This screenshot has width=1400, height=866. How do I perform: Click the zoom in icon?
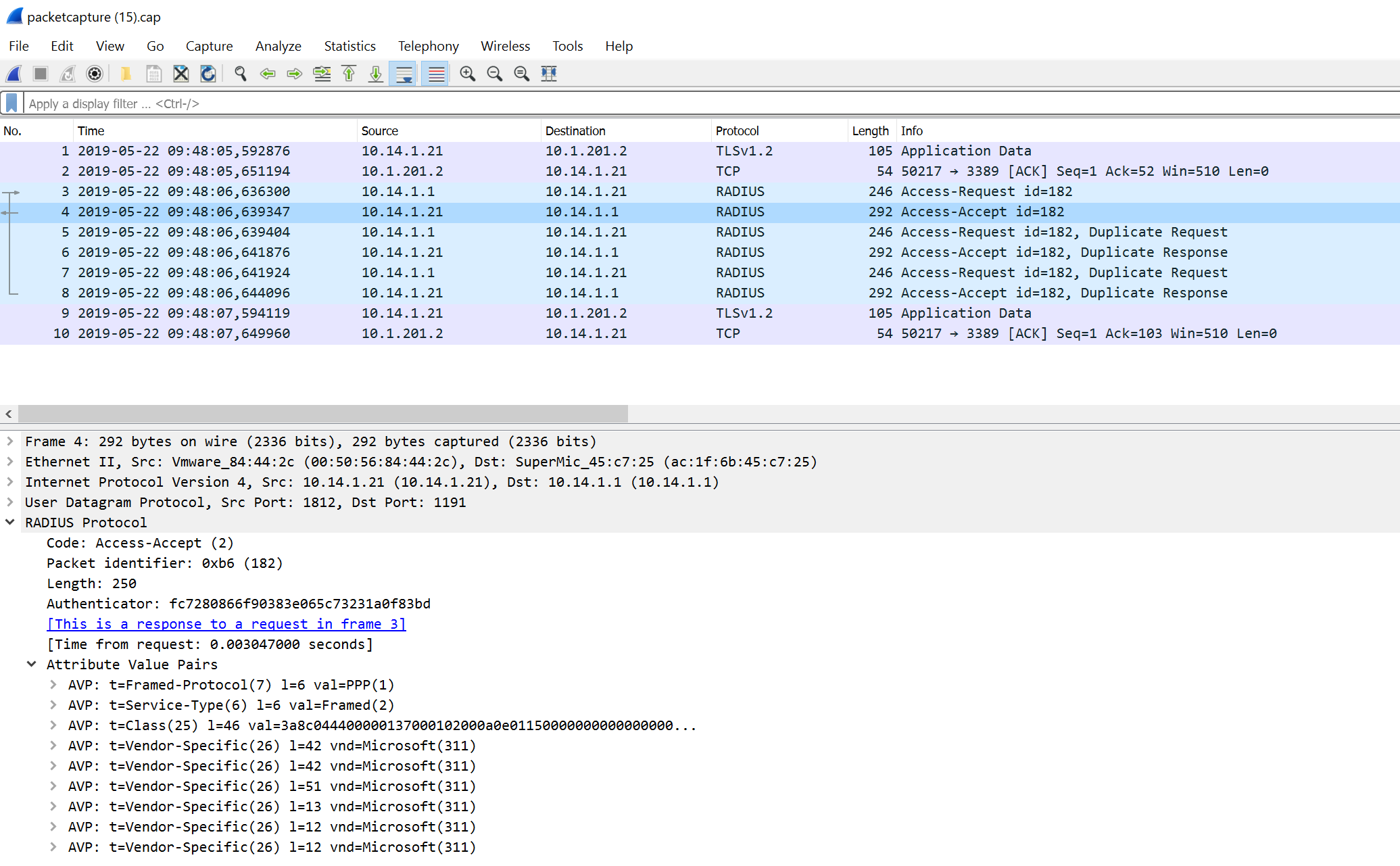(467, 74)
